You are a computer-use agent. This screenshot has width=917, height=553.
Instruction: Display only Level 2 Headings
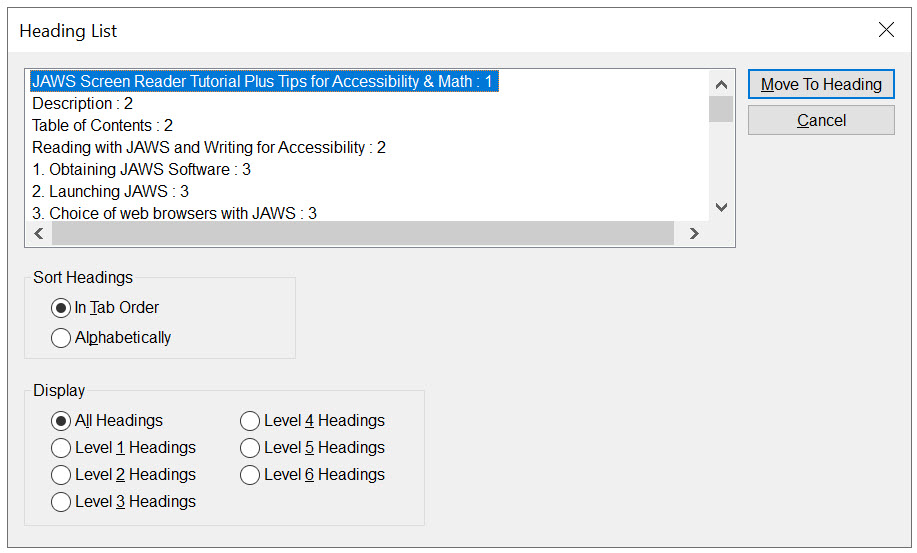point(123,475)
